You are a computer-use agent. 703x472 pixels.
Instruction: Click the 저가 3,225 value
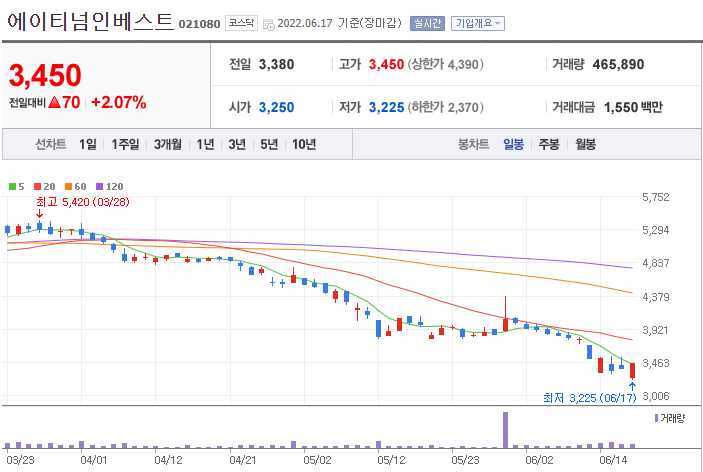tap(386, 108)
